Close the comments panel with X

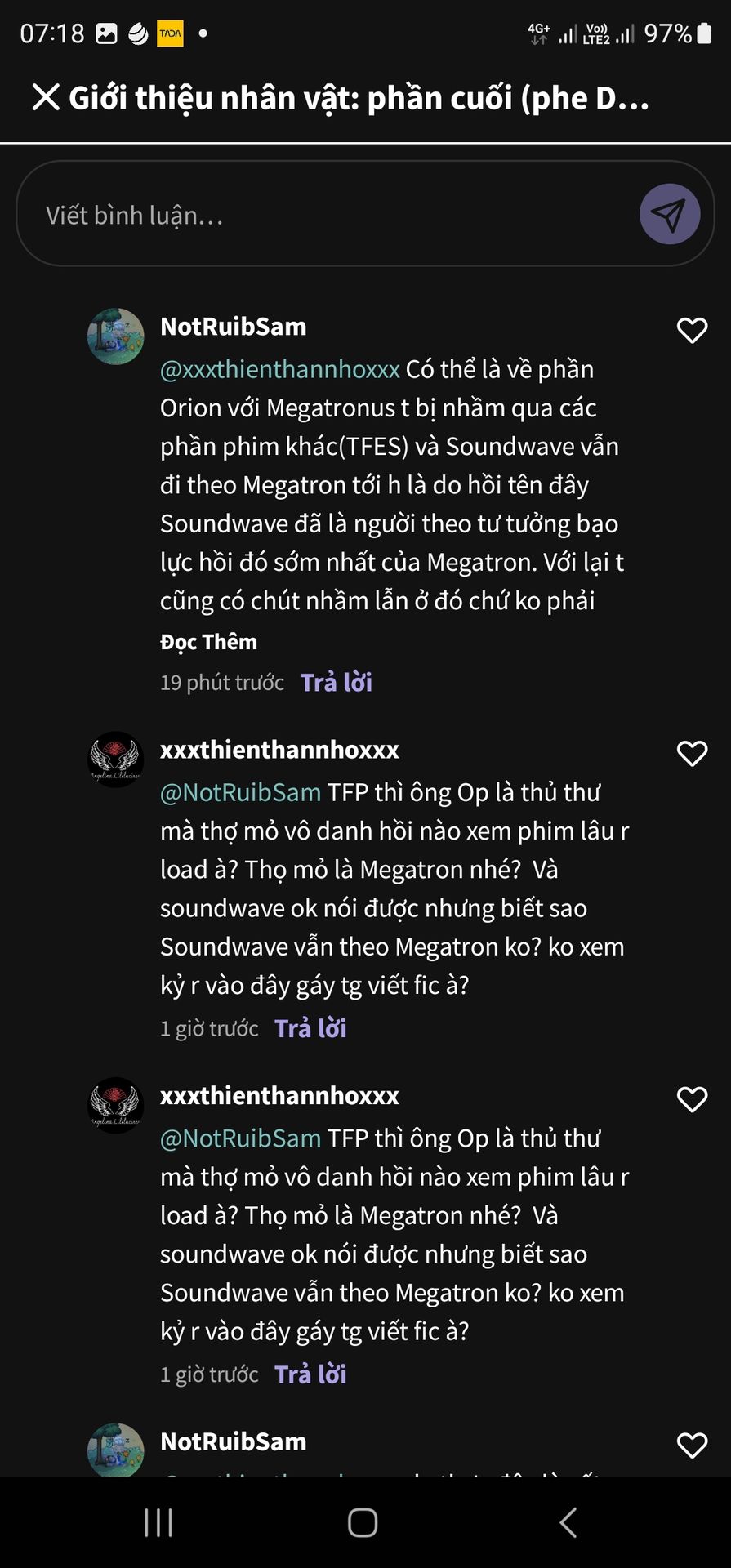pyautogui.click(x=46, y=97)
